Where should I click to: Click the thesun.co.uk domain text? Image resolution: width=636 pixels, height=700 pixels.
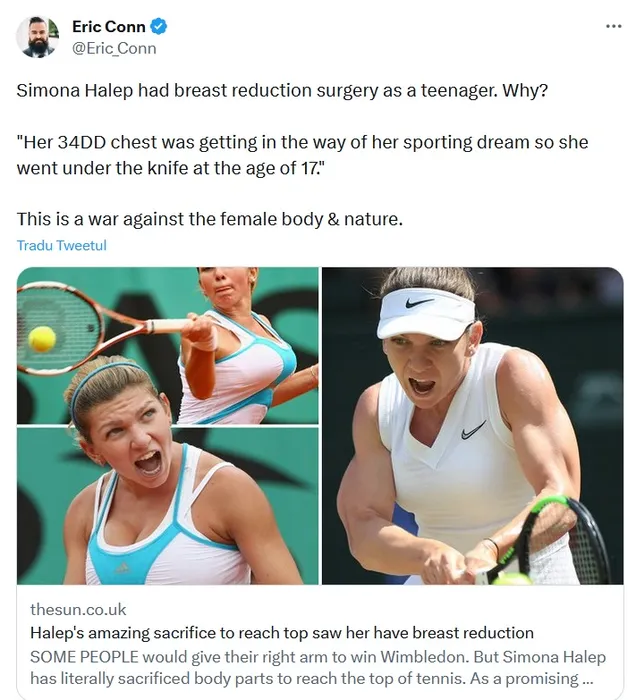[78, 610]
